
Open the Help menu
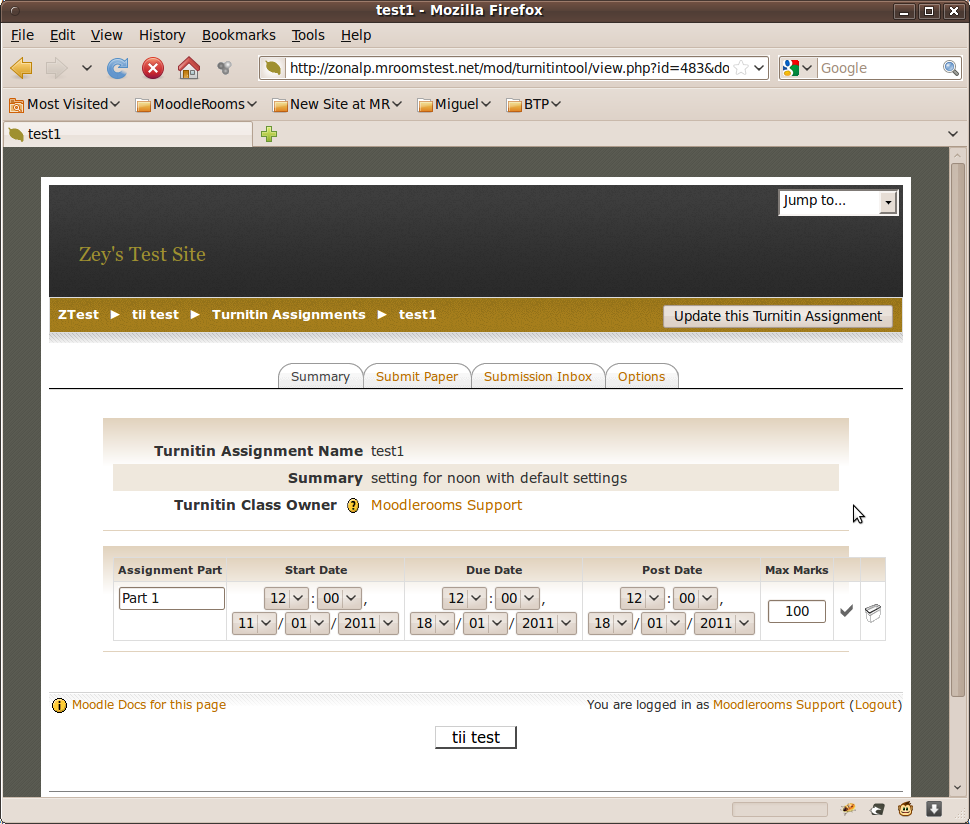point(356,35)
